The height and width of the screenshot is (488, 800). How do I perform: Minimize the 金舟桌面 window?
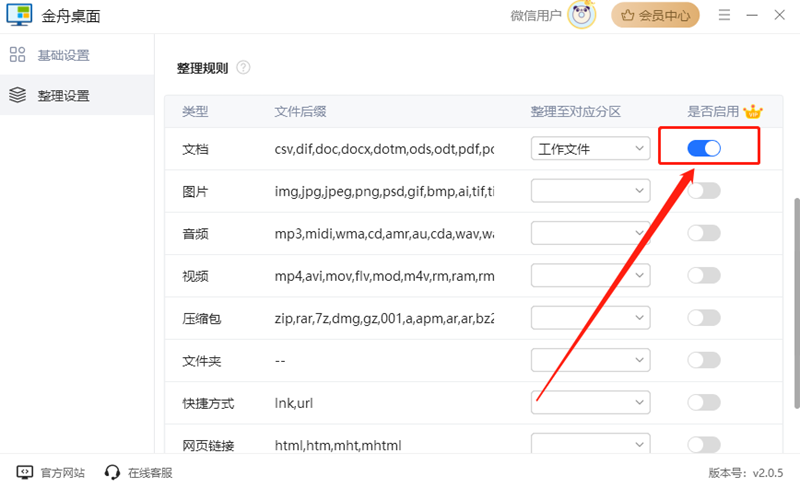click(x=752, y=15)
